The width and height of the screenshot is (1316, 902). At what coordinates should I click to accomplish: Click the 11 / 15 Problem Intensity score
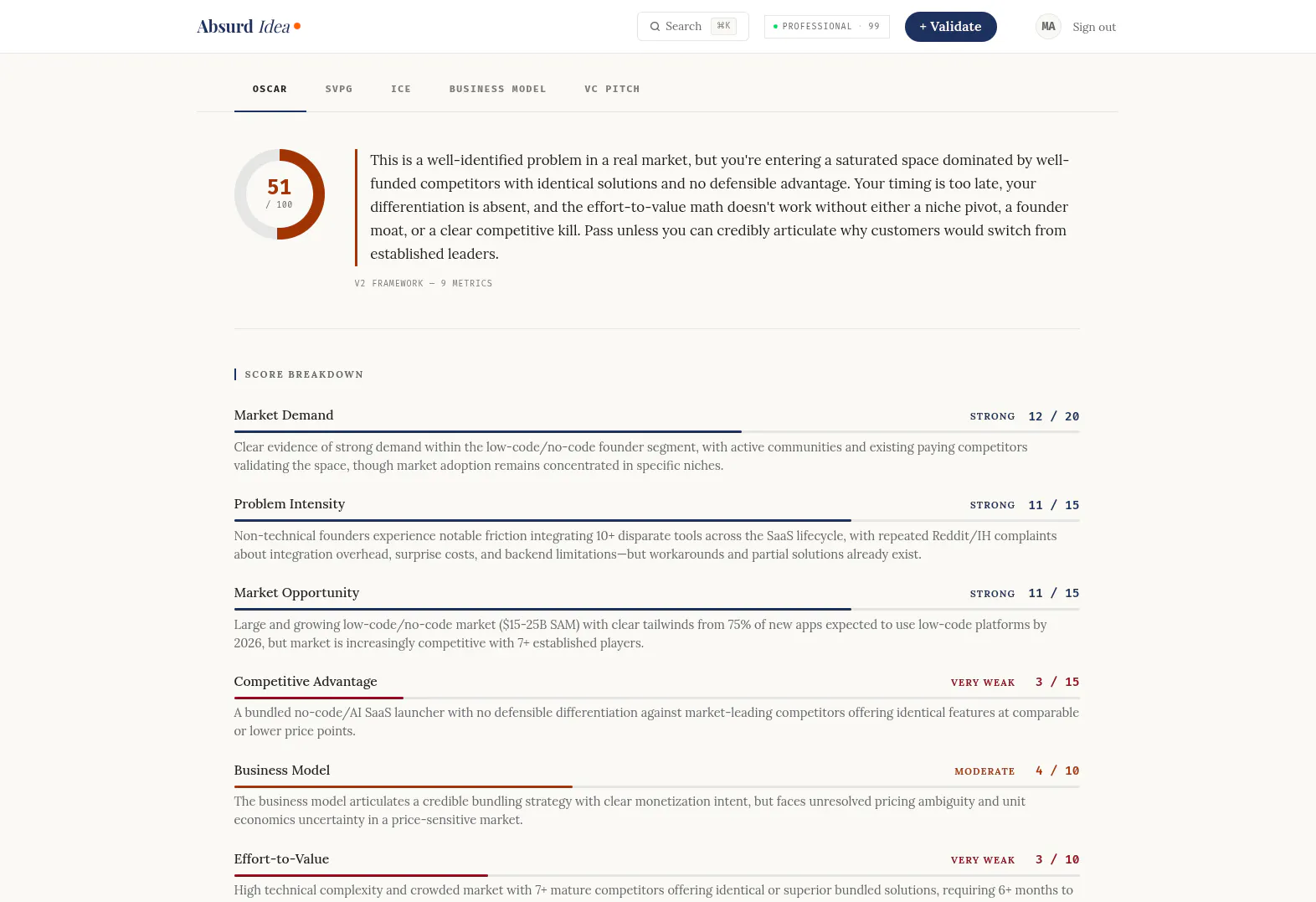(x=1054, y=505)
